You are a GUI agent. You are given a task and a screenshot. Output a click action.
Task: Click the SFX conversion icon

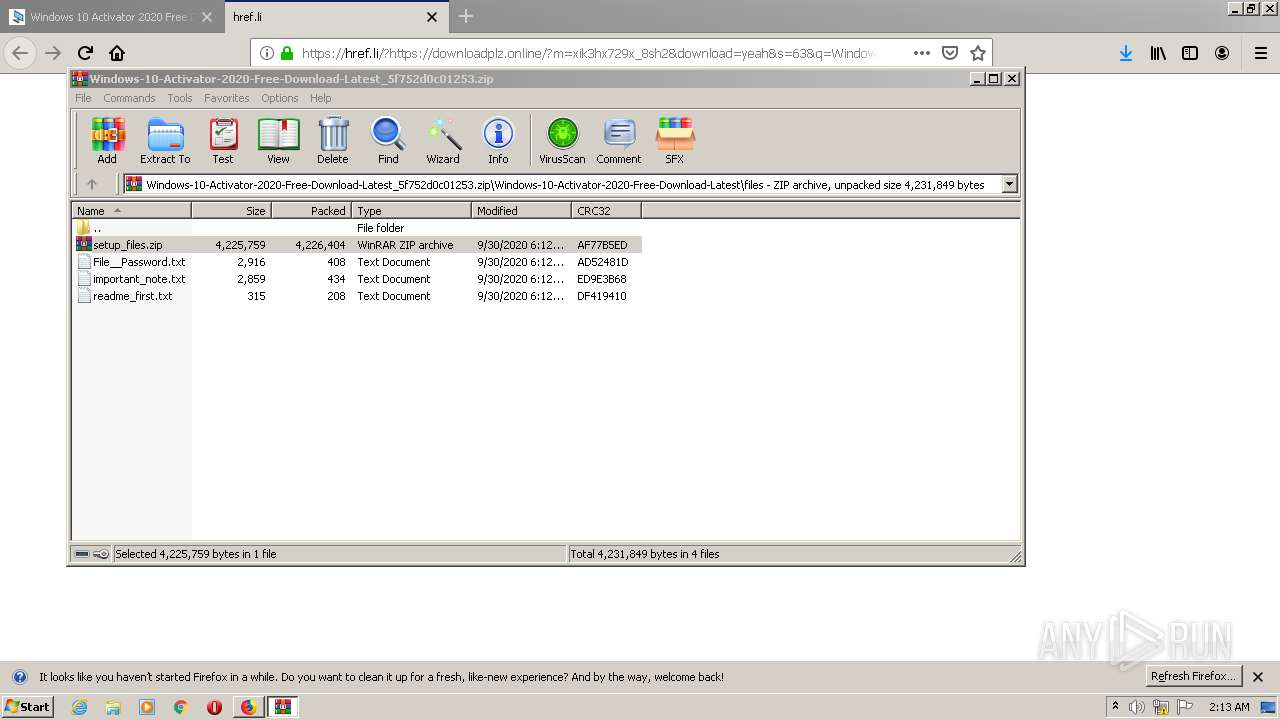pos(675,141)
